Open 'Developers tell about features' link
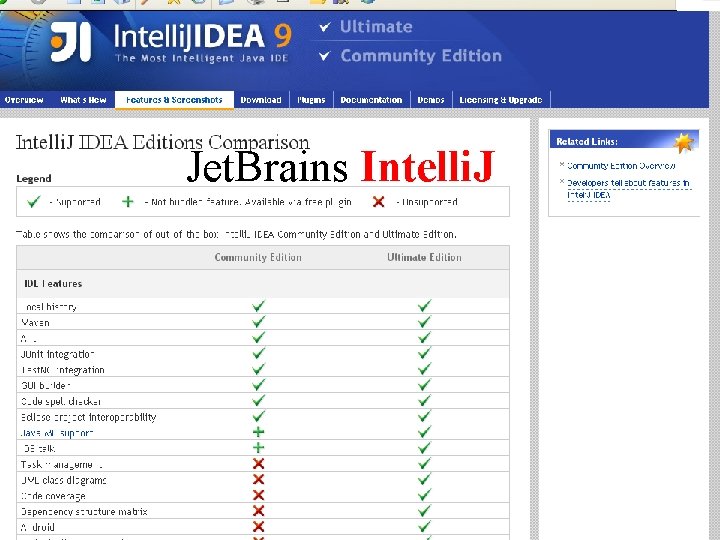Image resolution: width=720 pixels, height=540 pixels. (x=628, y=189)
